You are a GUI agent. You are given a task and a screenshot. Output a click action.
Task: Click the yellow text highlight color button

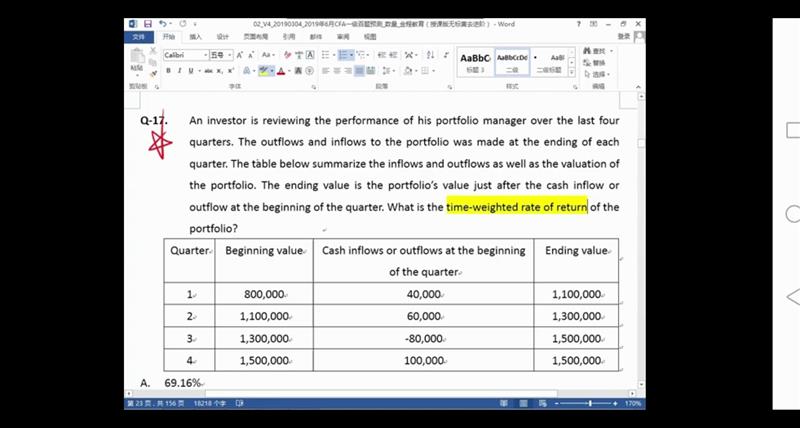coord(264,71)
